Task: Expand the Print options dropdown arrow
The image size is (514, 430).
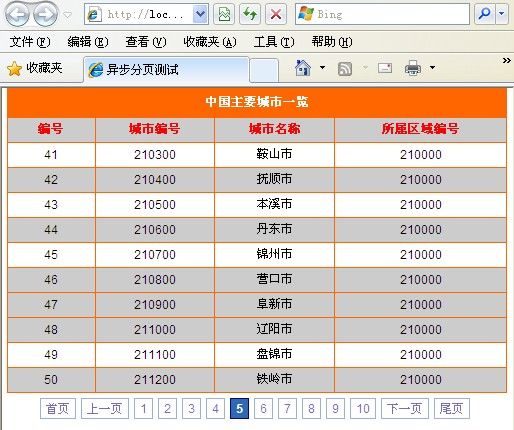Action: point(432,68)
